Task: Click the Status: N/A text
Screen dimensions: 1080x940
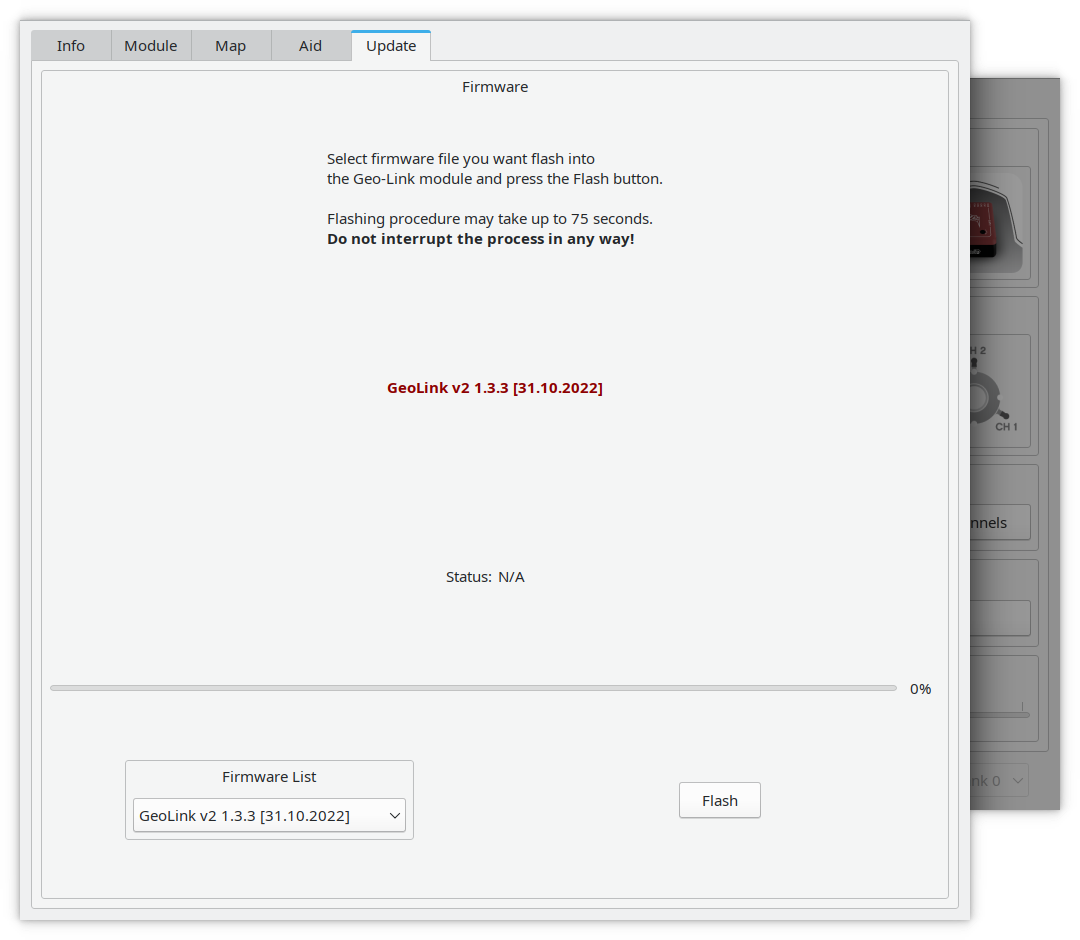Action: coord(485,577)
